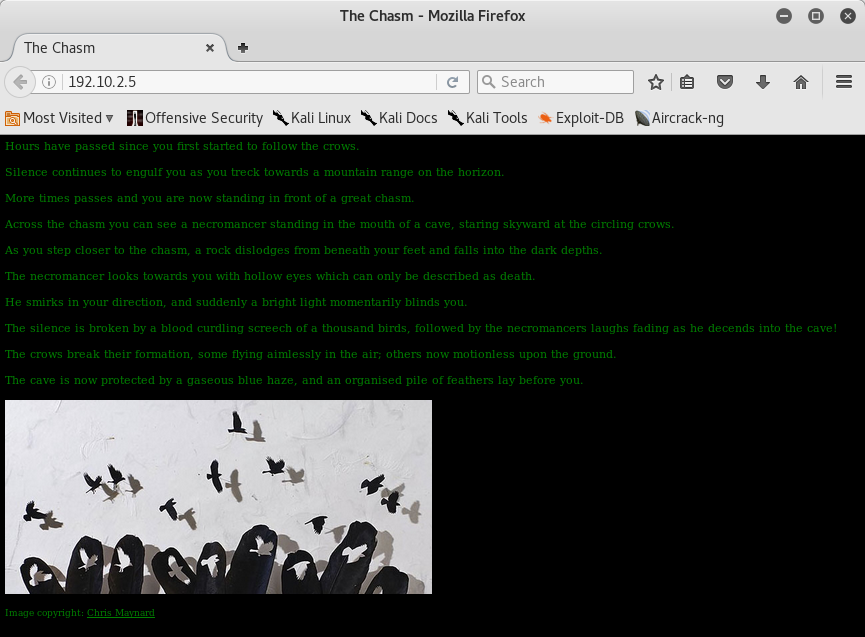Image resolution: width=865 pixels, height=637 pixels.
Task: Bookmark this page with the star icon
Action: tap(656, 82)
